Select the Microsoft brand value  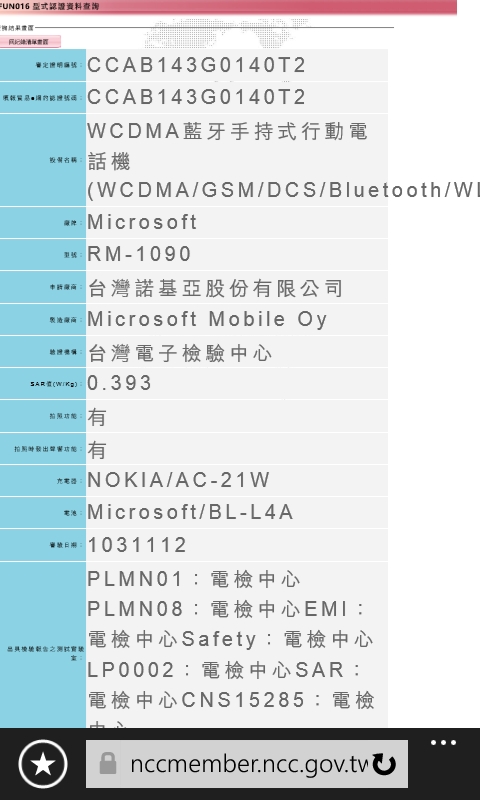tap(142, 222)
